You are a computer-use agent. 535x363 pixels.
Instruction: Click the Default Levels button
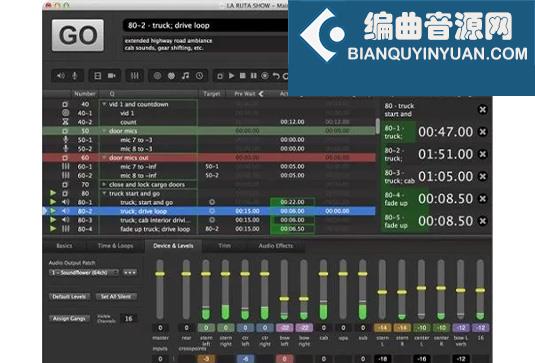(69, 296)
